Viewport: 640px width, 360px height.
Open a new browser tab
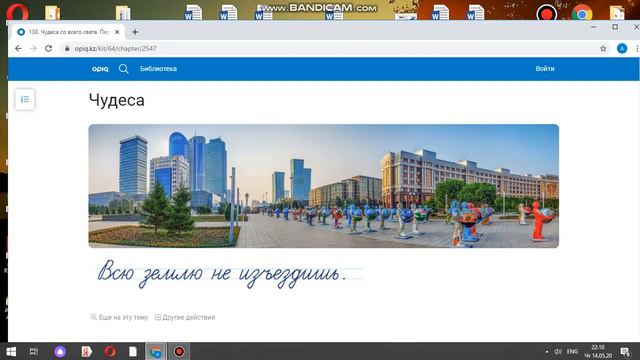[135, 32]
